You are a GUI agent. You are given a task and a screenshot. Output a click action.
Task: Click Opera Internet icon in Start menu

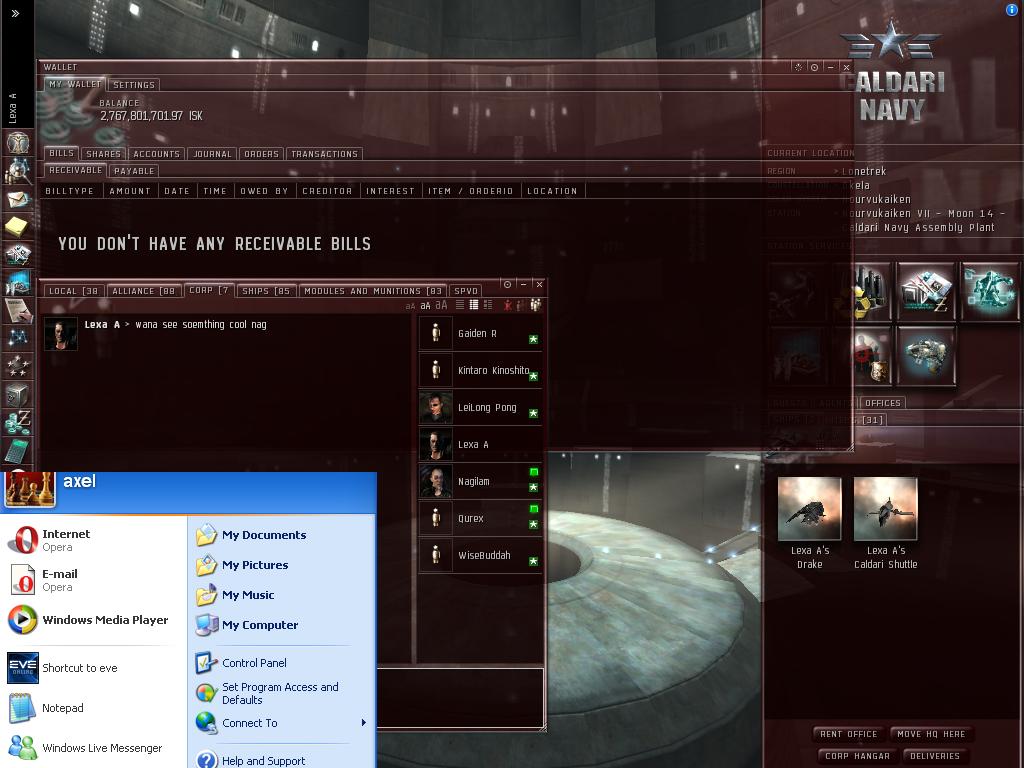(x=24, y=539)
